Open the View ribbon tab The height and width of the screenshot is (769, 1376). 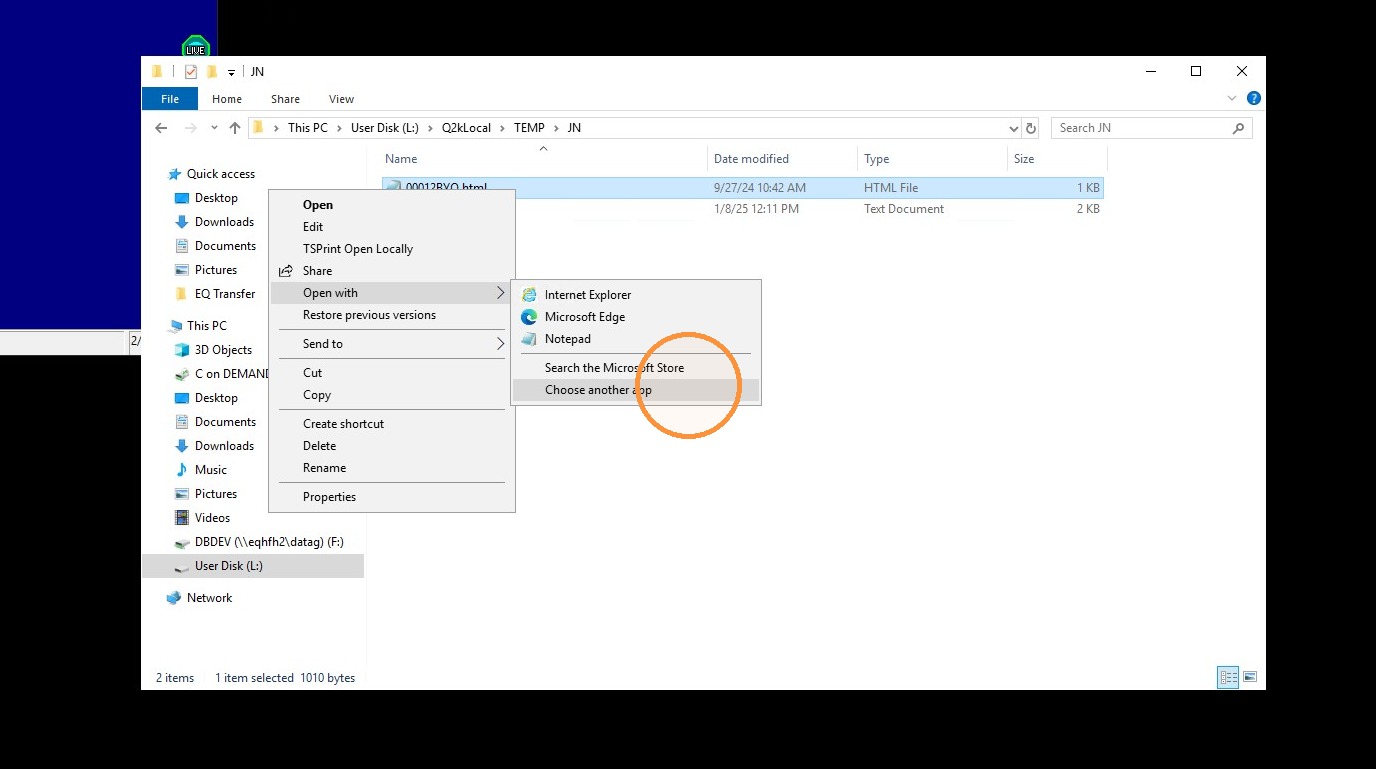click(341, 99)
